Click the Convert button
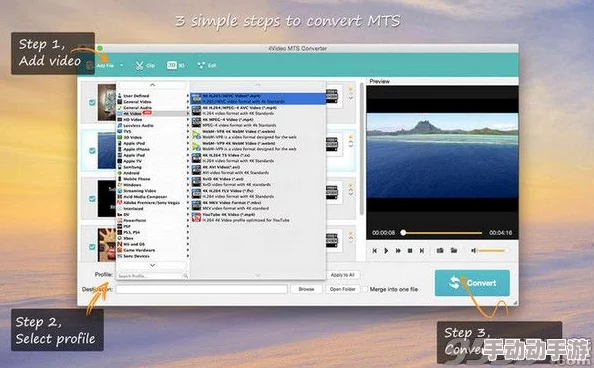This screenshot has height=368, width=594. [x=472, y=283]
